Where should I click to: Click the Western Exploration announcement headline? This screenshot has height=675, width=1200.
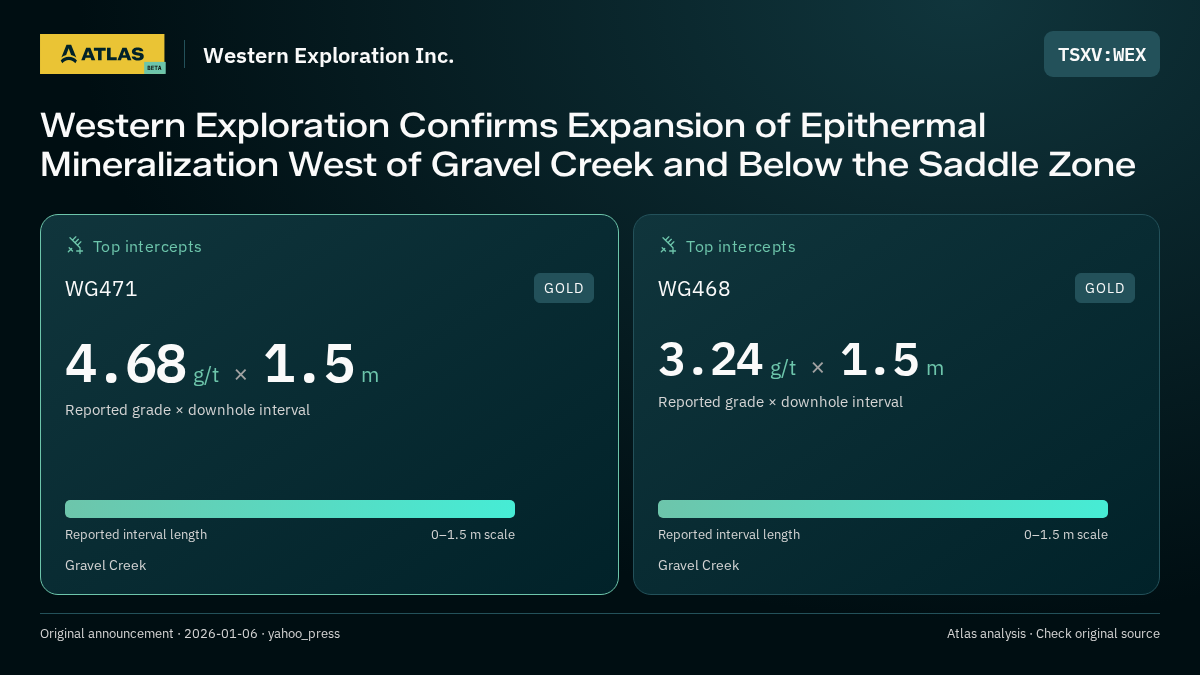click(588, 144)
